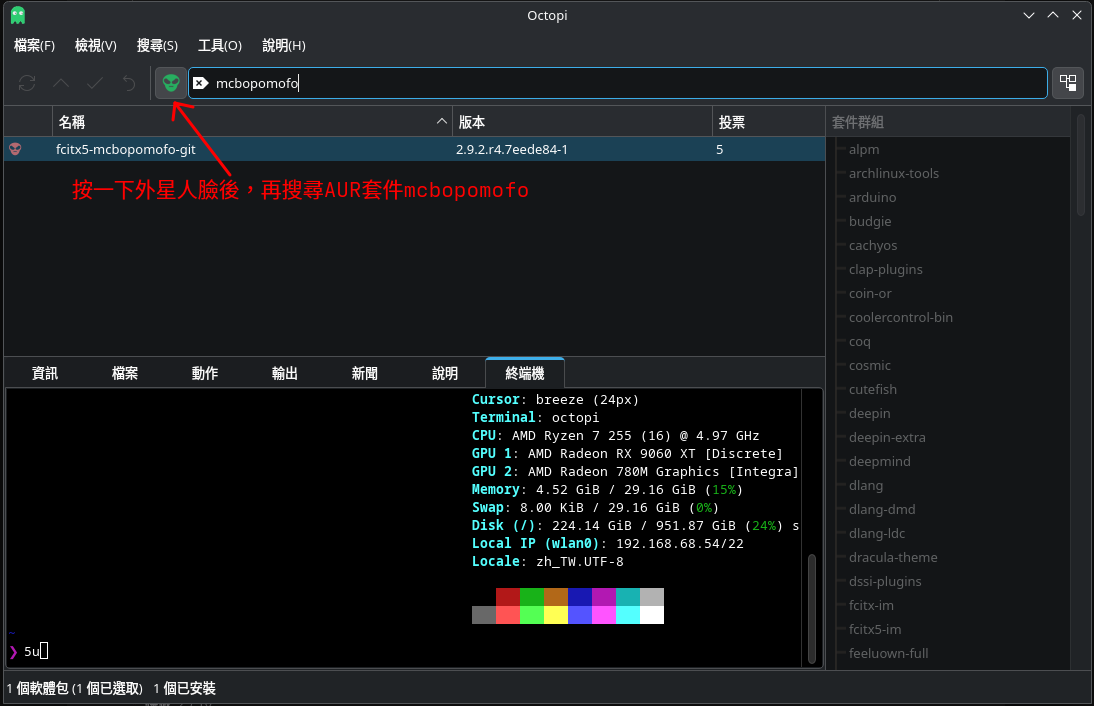Clear the search field with the X icon
The width and height of the screenshot is (1094, 706).
(x=200, y=83)
